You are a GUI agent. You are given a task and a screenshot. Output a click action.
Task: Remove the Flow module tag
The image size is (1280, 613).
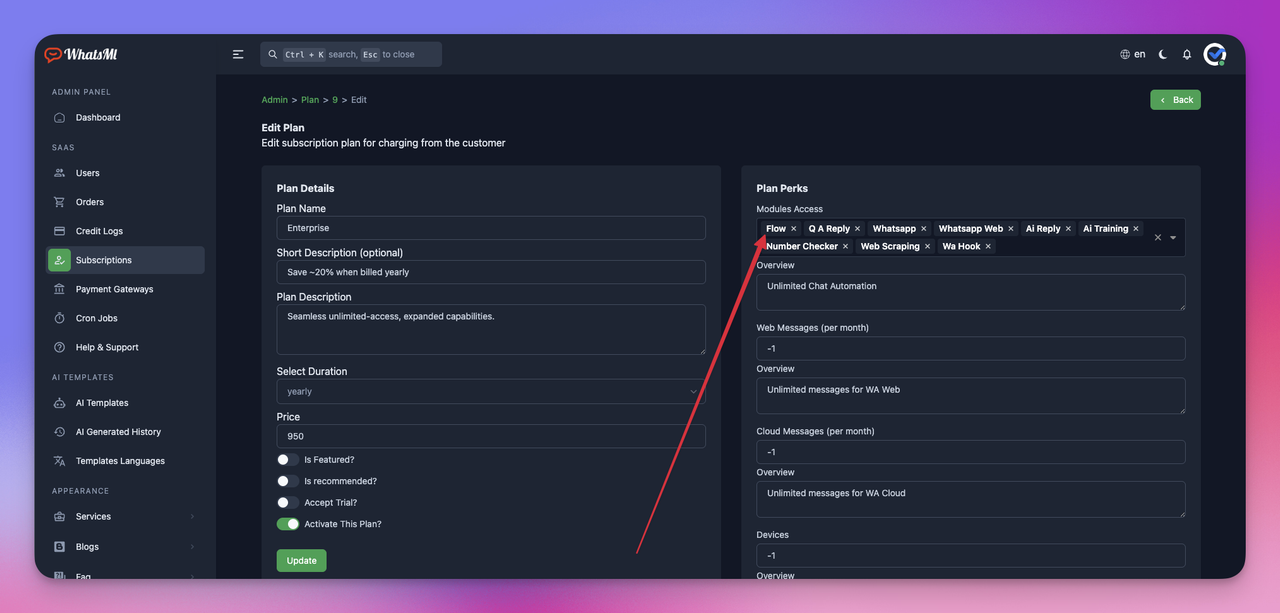click(794, 229)
